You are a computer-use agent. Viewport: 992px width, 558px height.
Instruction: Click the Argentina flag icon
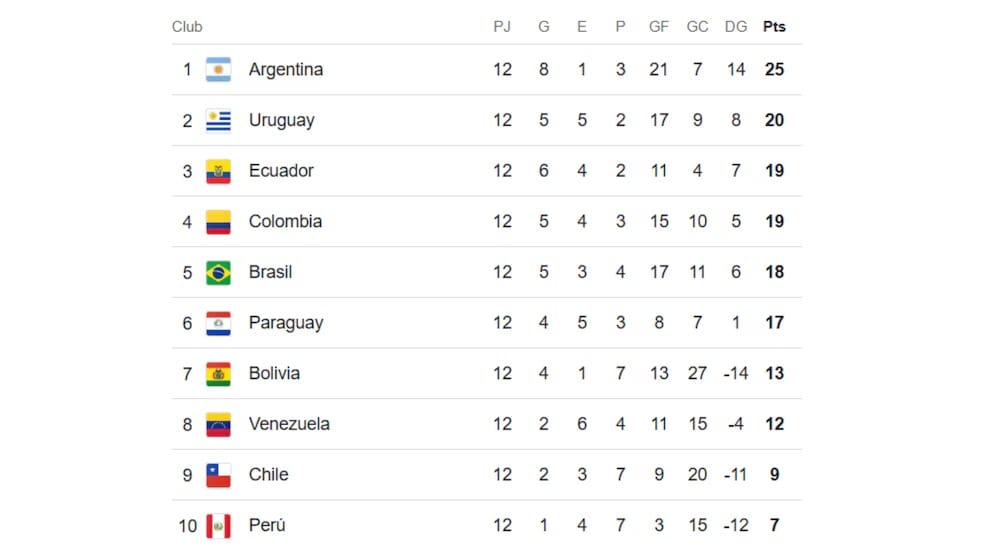pos(218,70)
